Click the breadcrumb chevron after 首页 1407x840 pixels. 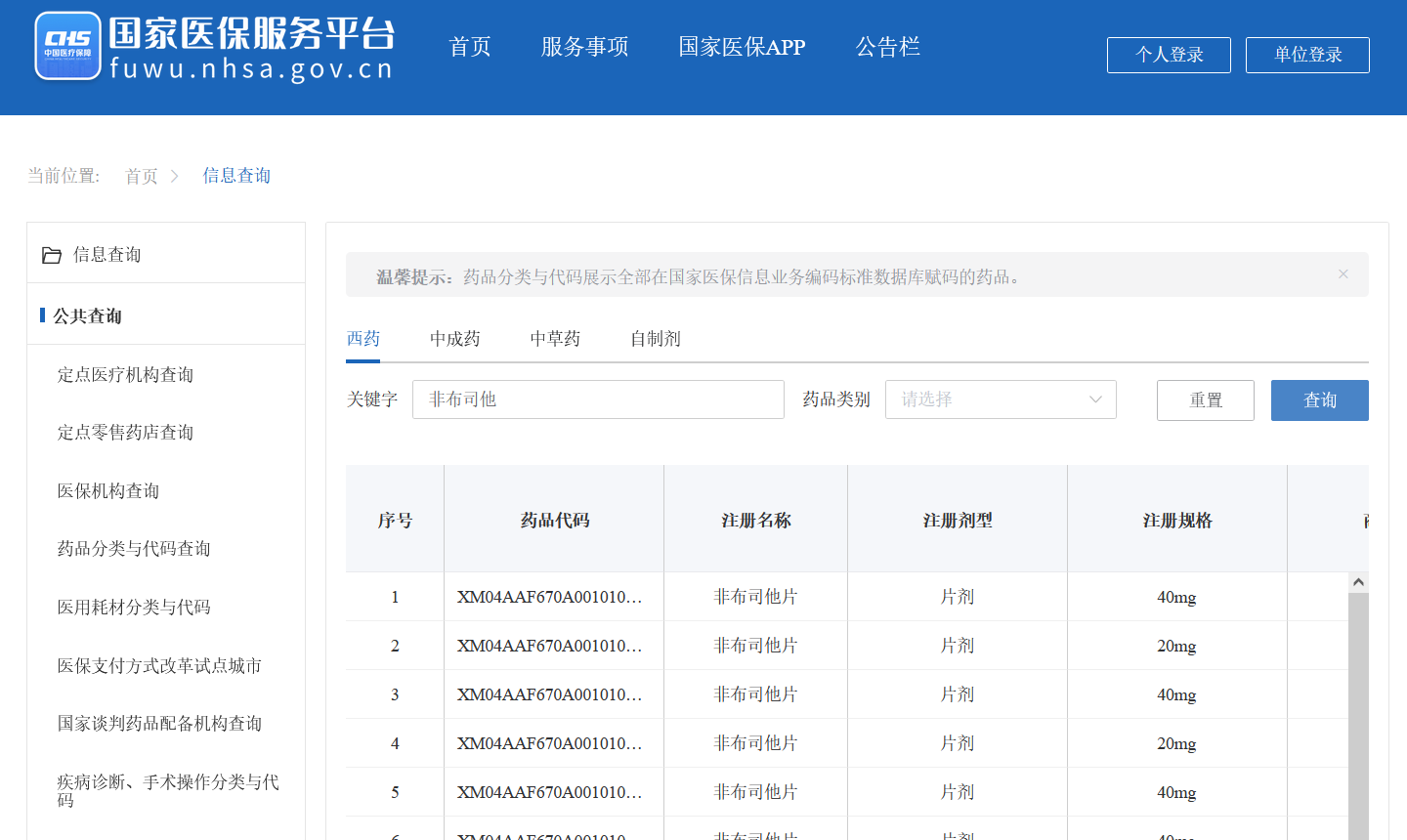[x=175, y=176]
